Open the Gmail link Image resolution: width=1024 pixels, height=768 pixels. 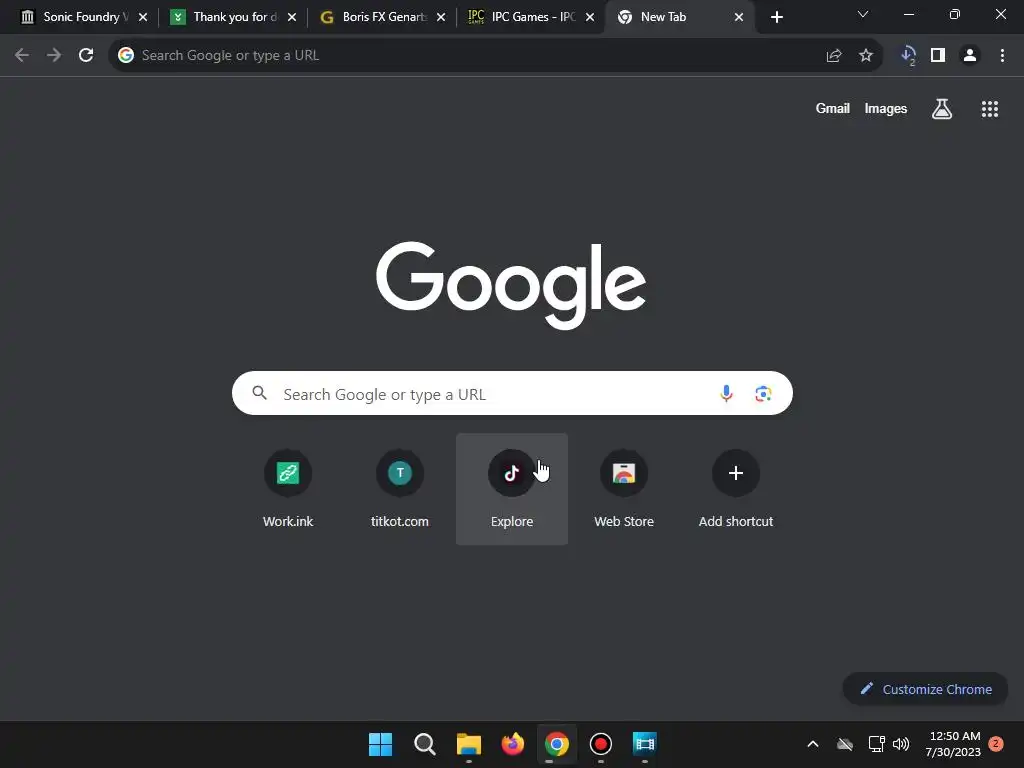pyautogui.click(x=833, y=108)
